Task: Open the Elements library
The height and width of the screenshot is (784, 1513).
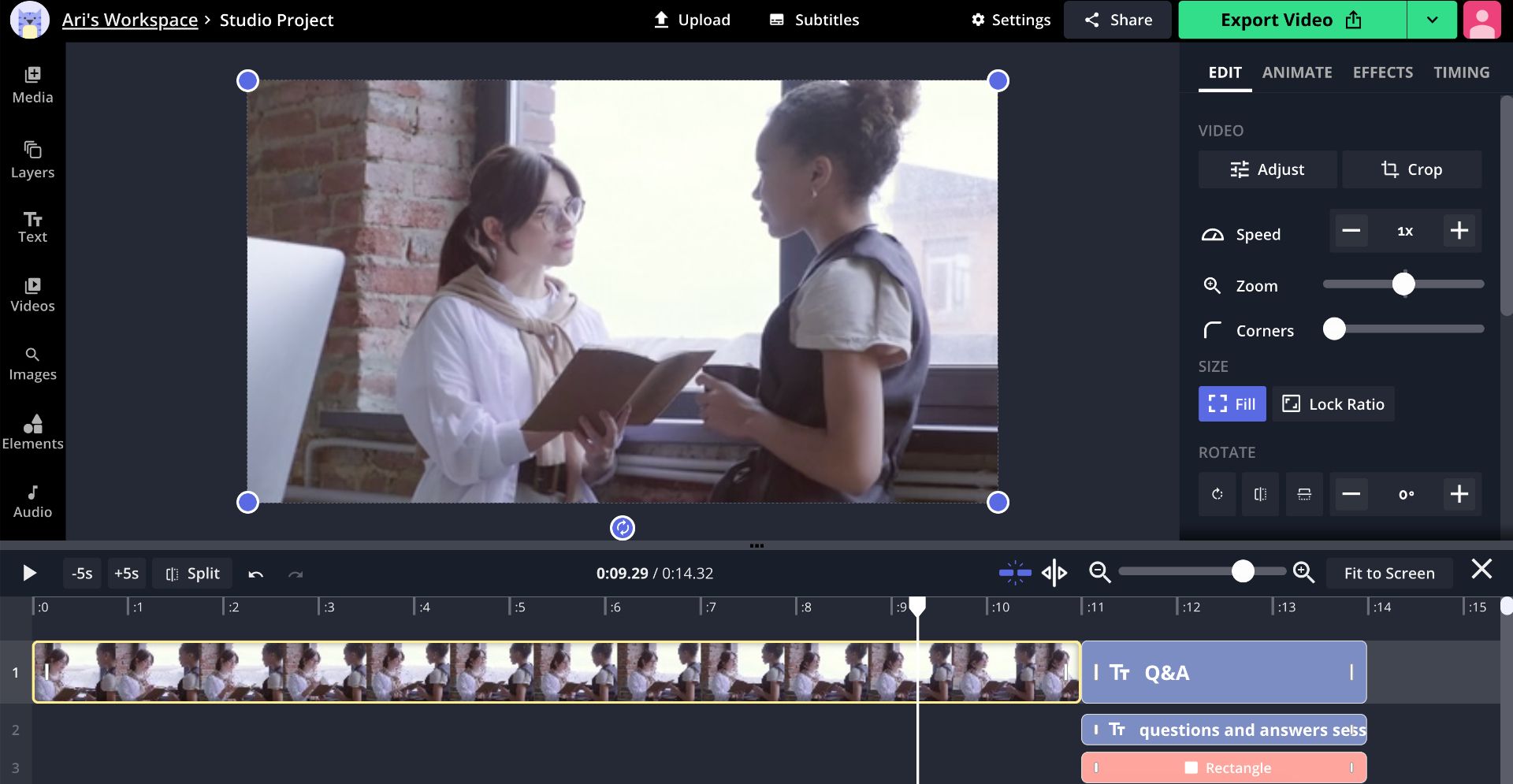Action: (32, 433)
